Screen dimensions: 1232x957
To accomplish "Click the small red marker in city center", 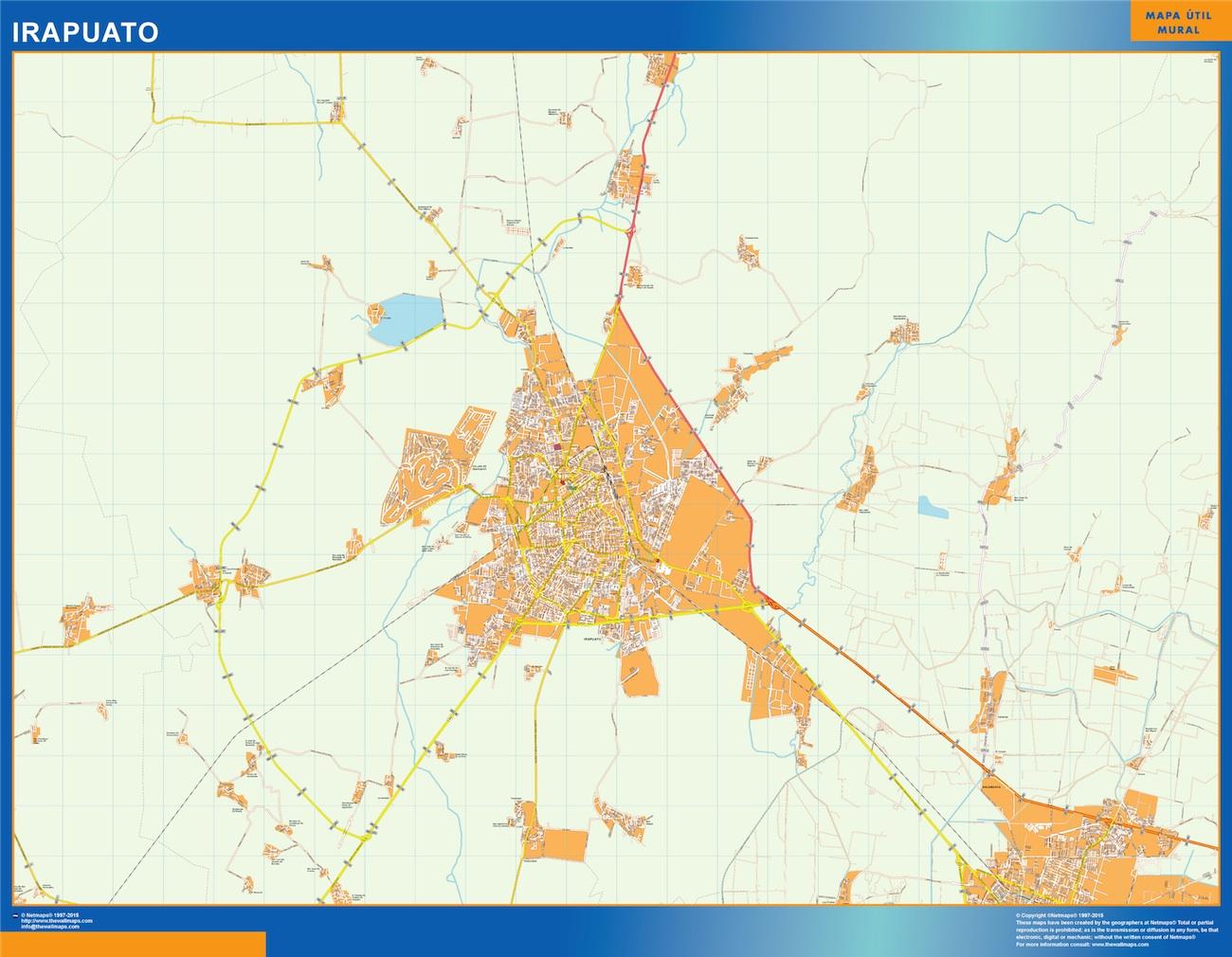I will [563, 482].
